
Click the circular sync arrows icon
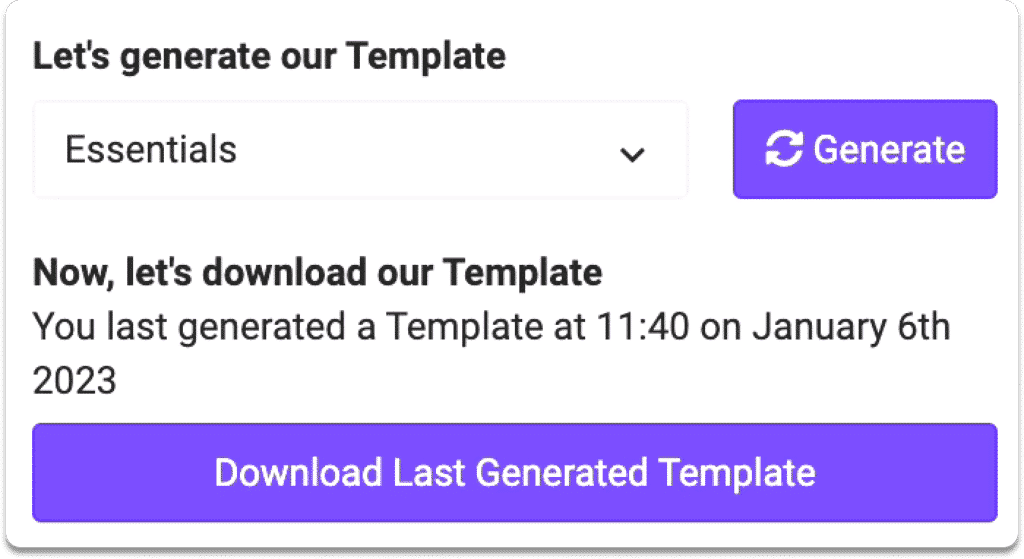point(784,149)
